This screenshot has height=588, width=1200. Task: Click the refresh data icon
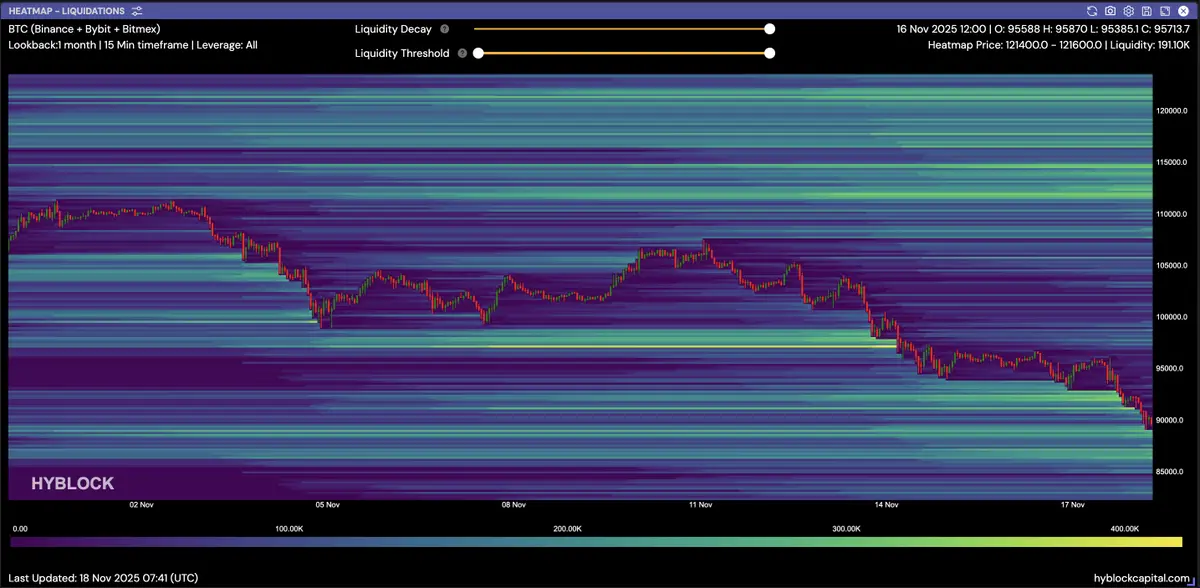1093,10
